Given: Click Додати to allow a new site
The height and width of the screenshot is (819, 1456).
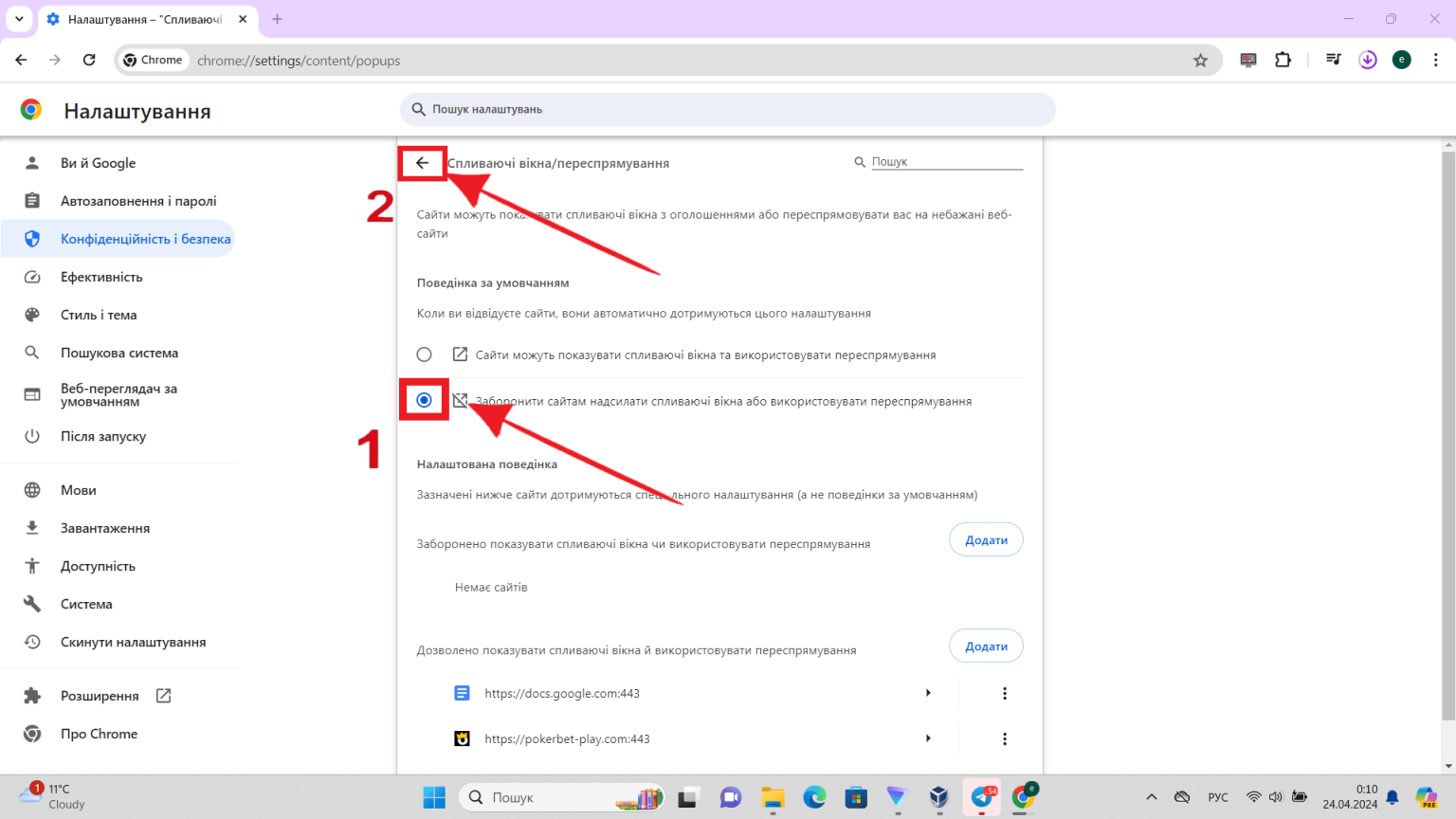Looking at the screenshot, I should pos(986,645).
